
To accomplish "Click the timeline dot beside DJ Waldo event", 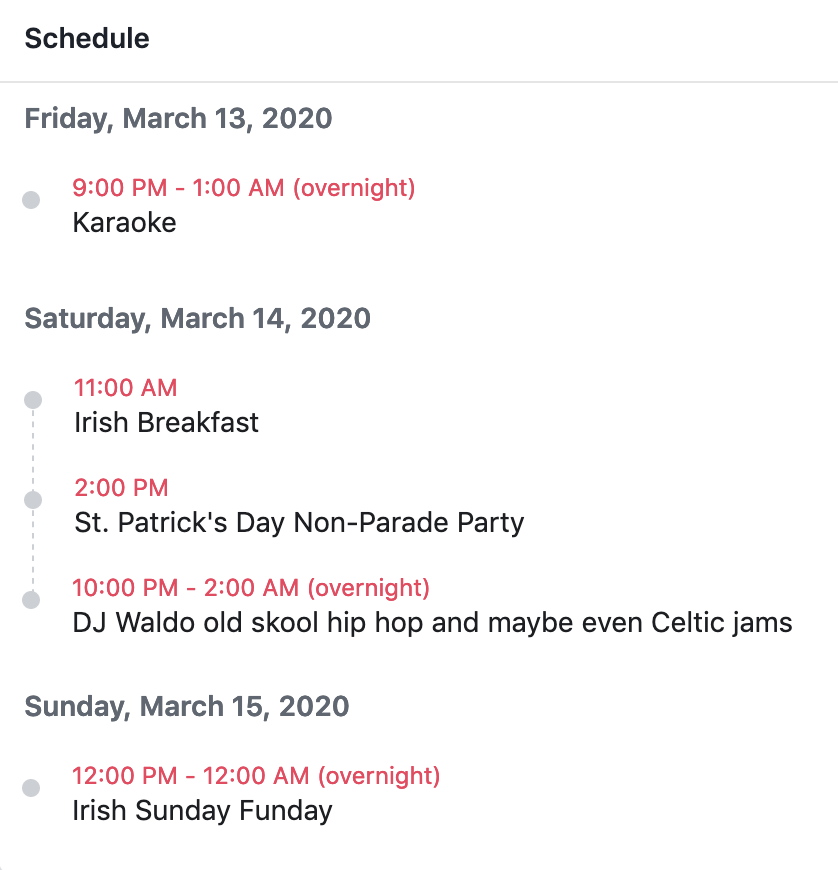I will [31, 599].
